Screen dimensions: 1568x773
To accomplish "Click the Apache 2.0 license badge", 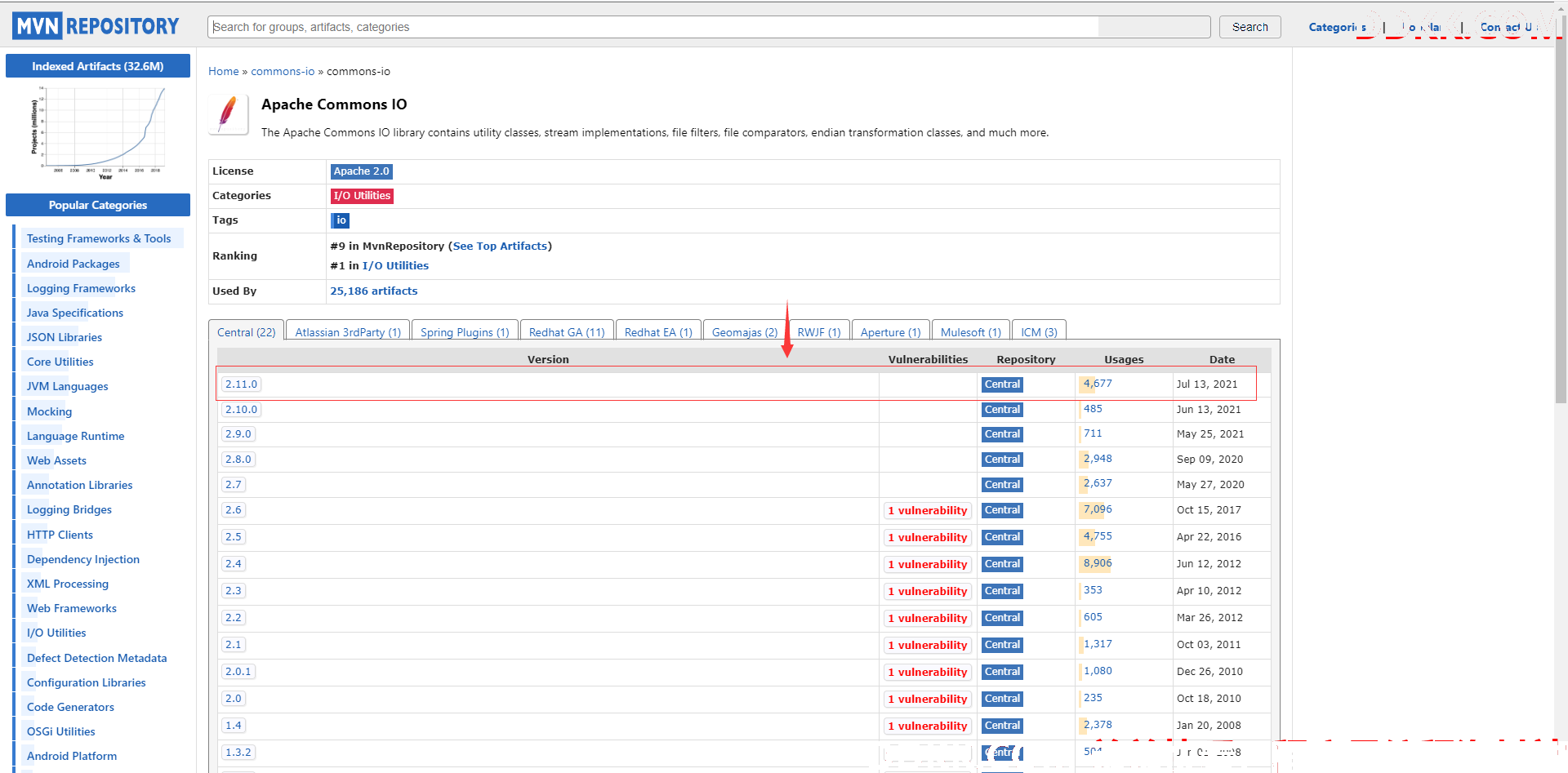I will point(362,171).
